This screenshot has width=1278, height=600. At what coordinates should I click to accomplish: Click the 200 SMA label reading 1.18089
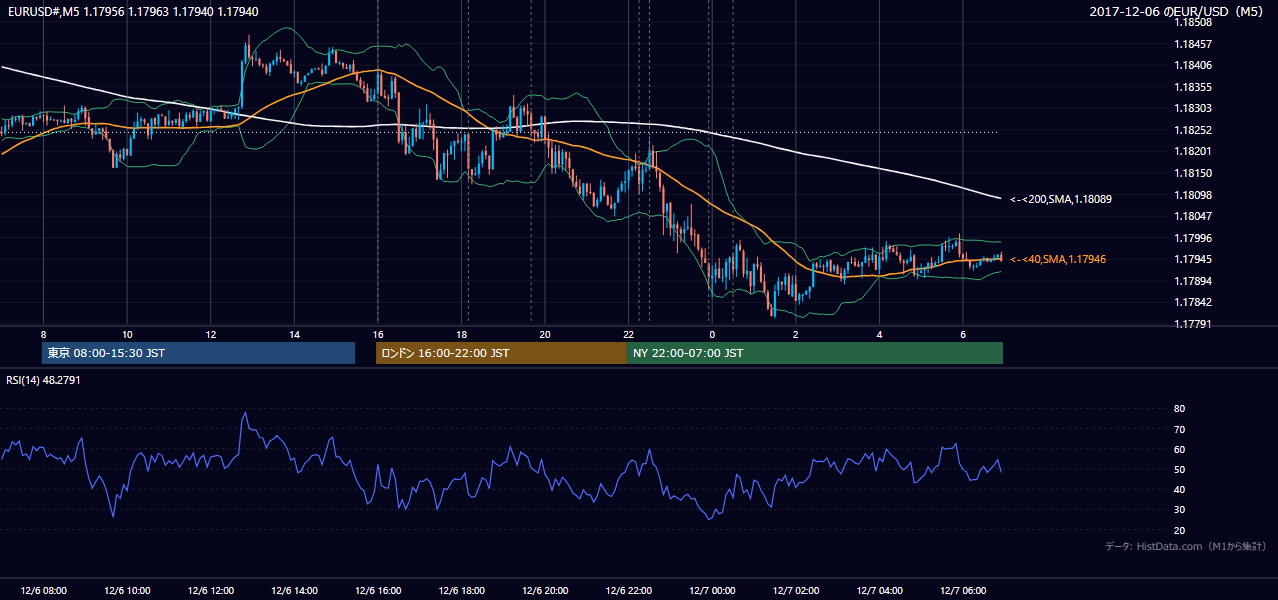(x=1061, y=199)
